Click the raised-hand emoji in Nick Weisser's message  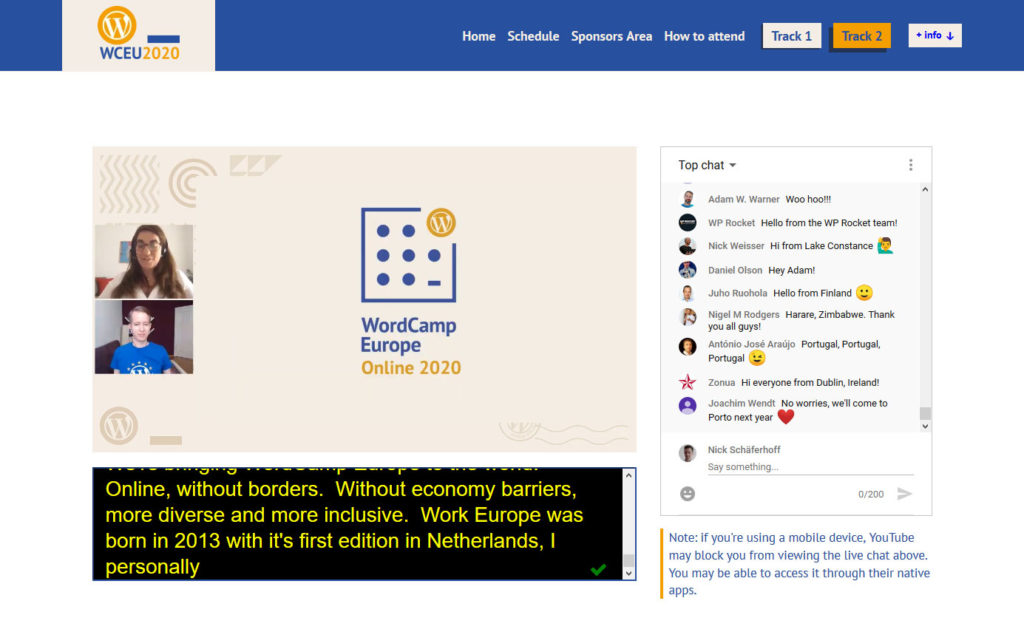885,245
